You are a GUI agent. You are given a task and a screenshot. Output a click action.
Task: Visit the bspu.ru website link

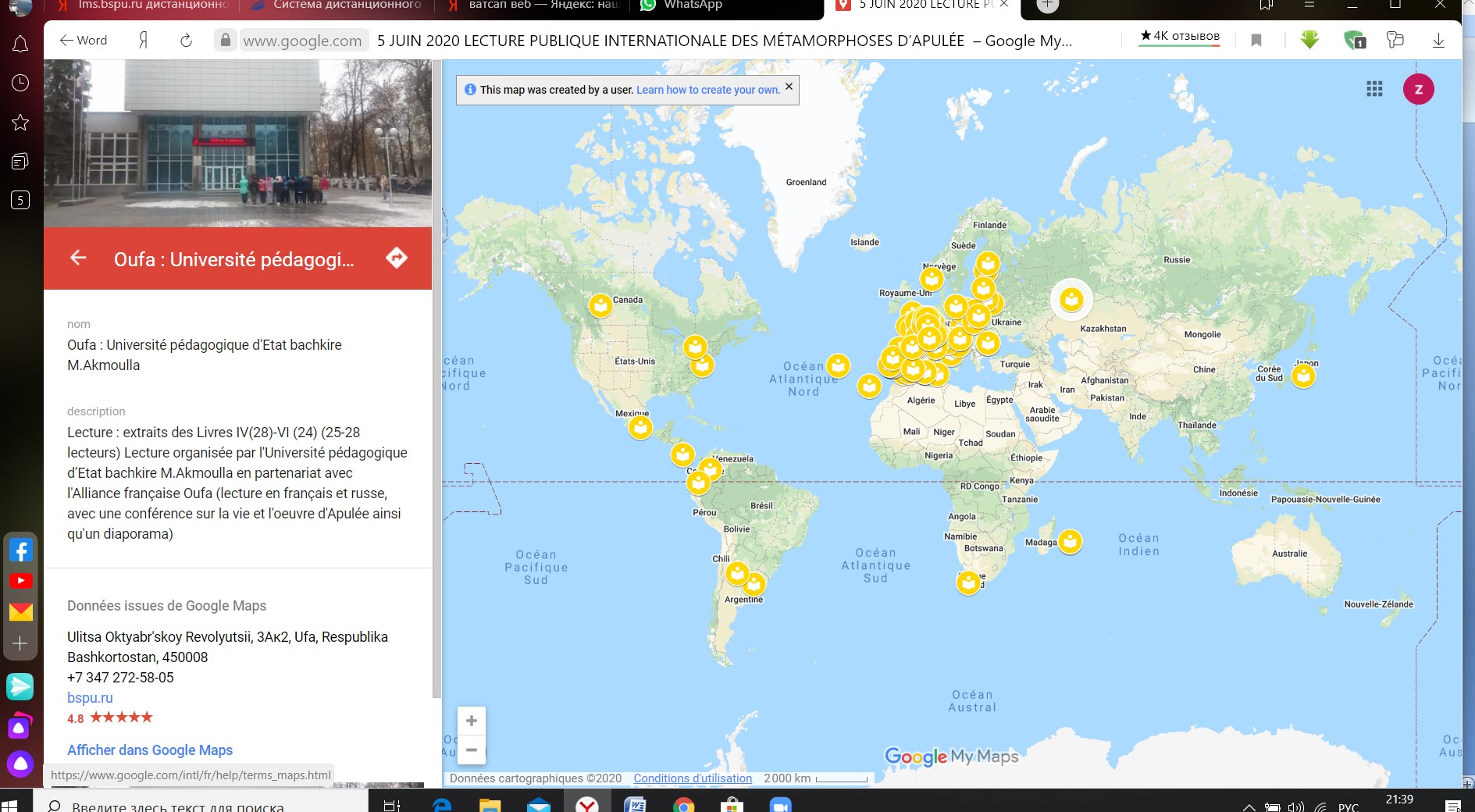click(x=90, y=697)
